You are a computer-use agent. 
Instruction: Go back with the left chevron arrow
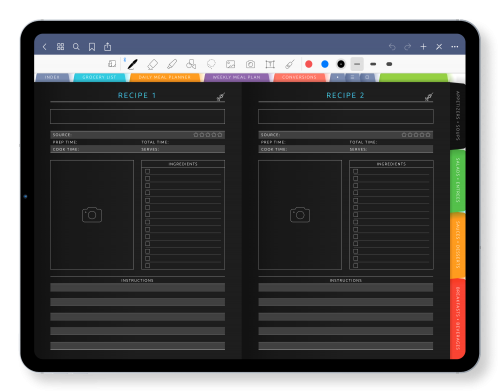[45, 47]
